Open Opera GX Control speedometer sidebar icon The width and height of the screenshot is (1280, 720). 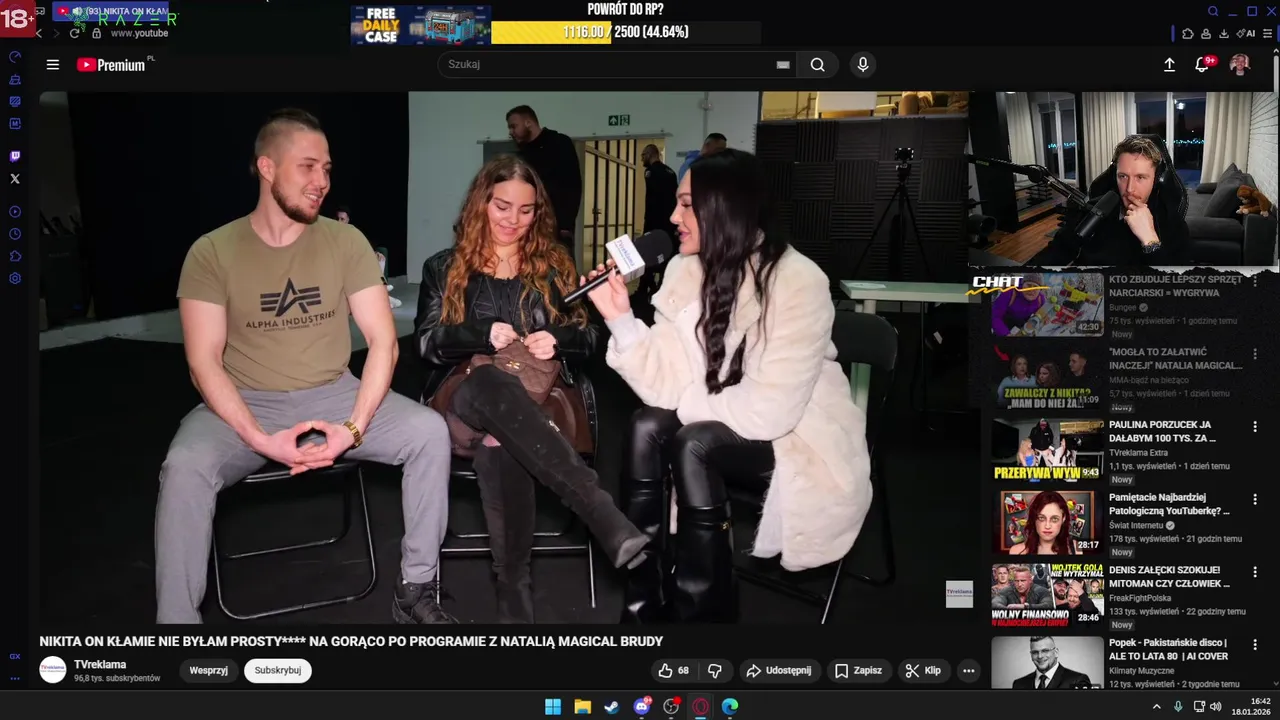[15, 58]
